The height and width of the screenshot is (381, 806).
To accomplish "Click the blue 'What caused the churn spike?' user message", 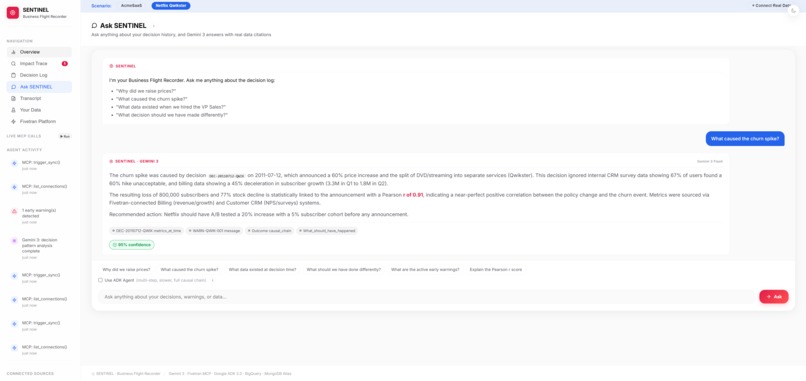I will click(x=745, y=138).
